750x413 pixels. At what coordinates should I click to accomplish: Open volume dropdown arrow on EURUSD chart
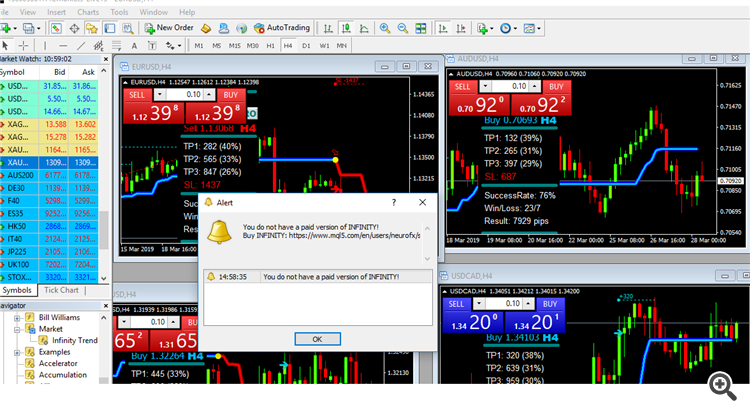click(x=160, y=95)
